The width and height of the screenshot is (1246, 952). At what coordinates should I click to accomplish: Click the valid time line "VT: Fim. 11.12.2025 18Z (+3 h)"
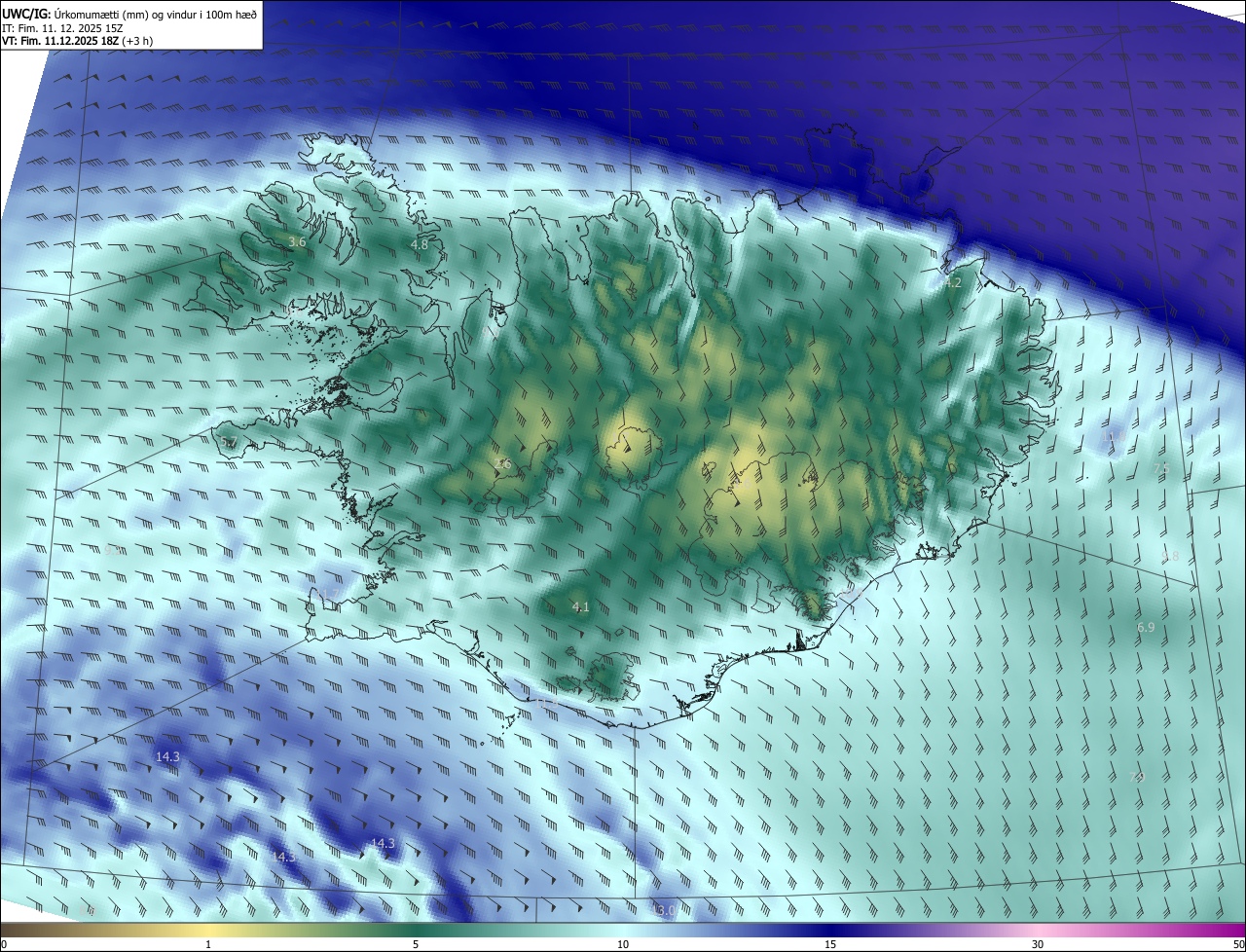coord(78,41)
